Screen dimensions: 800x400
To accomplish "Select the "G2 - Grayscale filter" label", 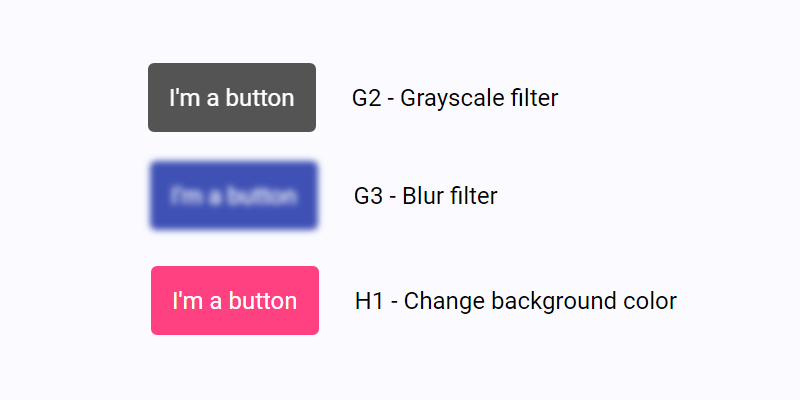I will [x=455, y=98].
